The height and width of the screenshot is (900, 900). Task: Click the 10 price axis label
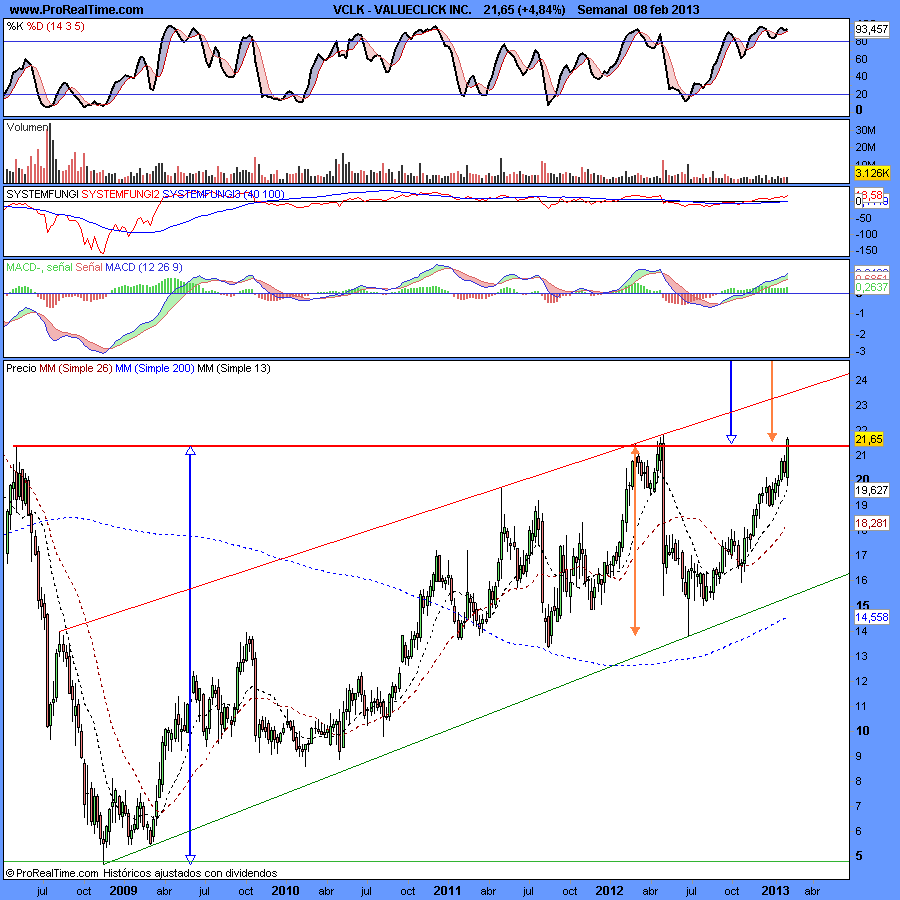click(862, 731)
